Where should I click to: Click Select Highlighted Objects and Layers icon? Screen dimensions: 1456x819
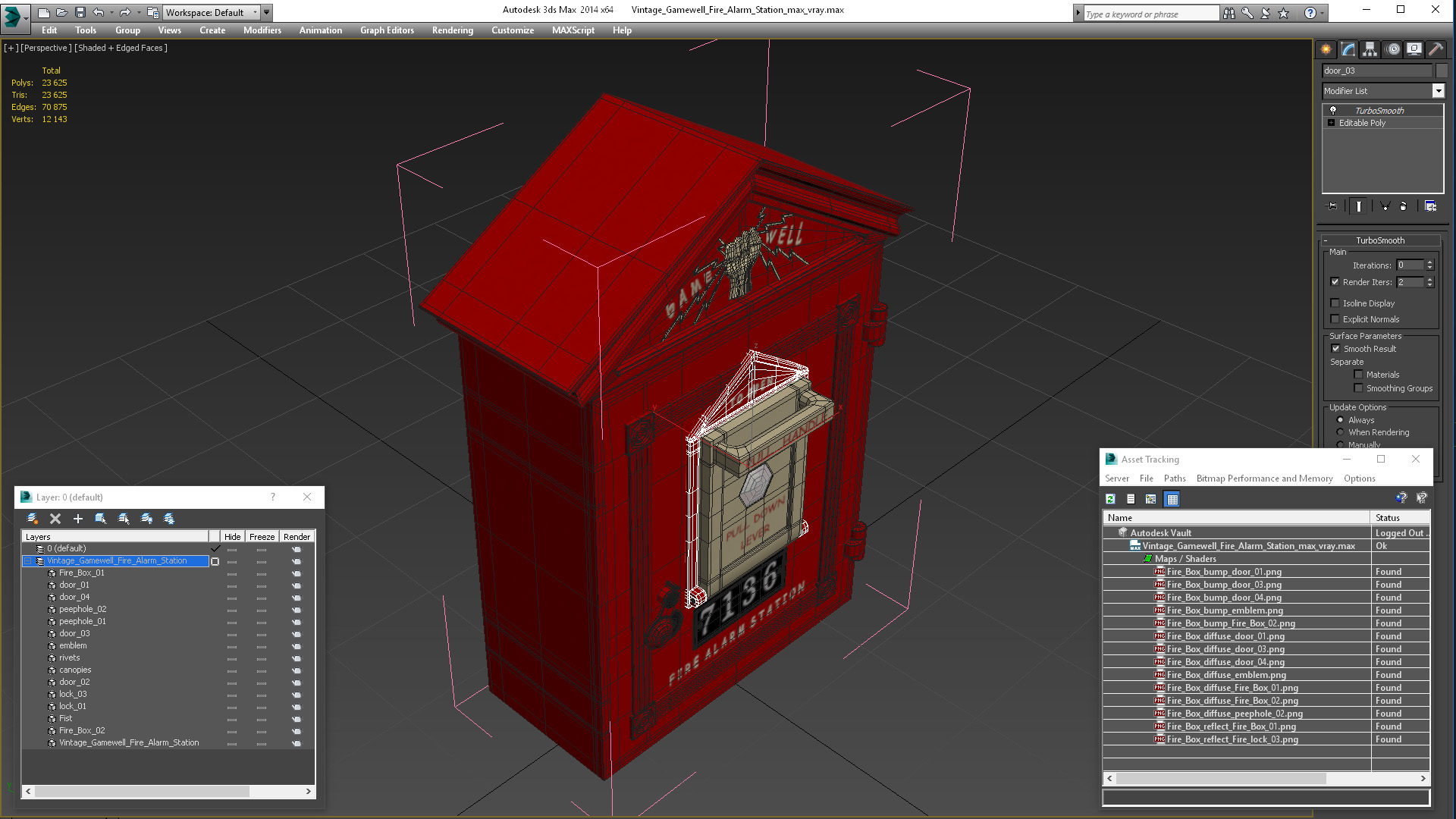pyautogui.click(x=100, y=519)
